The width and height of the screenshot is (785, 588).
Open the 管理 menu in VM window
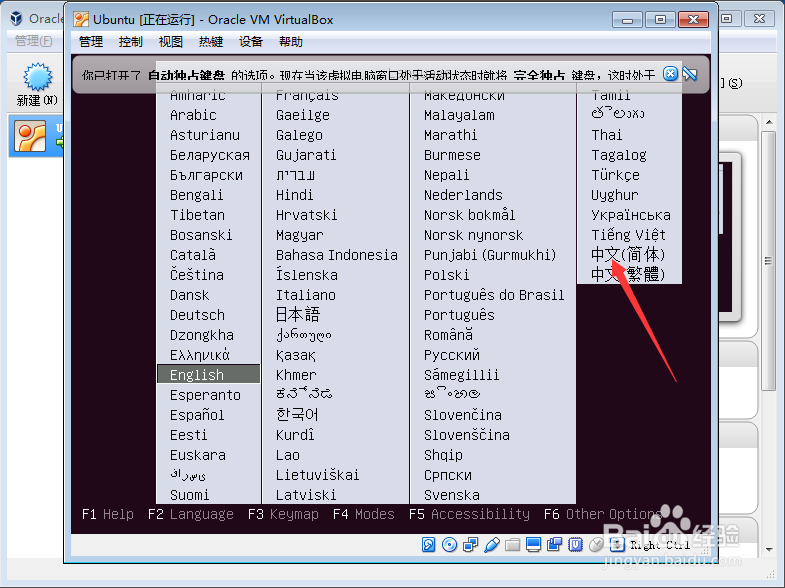pyautogui.click(x=91, y=42)
